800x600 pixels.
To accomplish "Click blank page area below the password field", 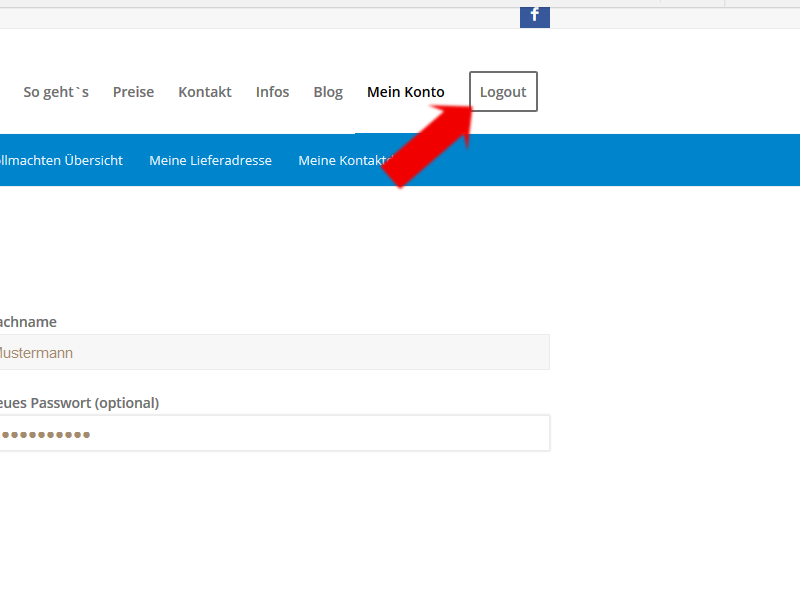I will click(x=300, y=530).
